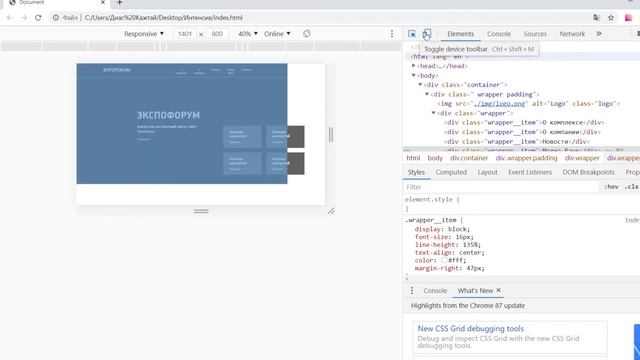This screenshot has width=640, height=360.
Task: Open the device toolbar more options menu
Action: 392,34
